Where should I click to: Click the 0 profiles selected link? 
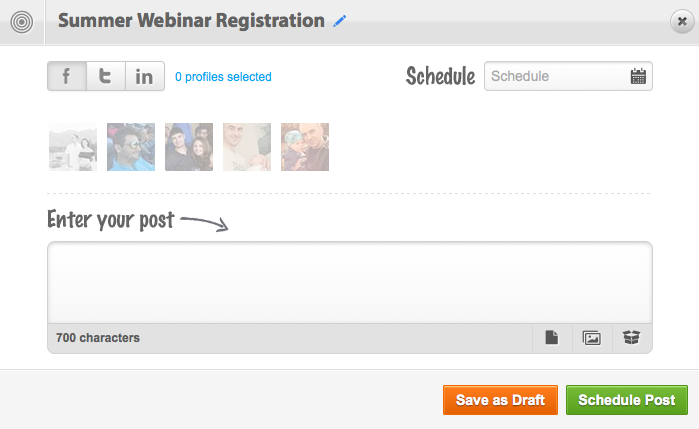pyautogui.click(x=223, y=77)
